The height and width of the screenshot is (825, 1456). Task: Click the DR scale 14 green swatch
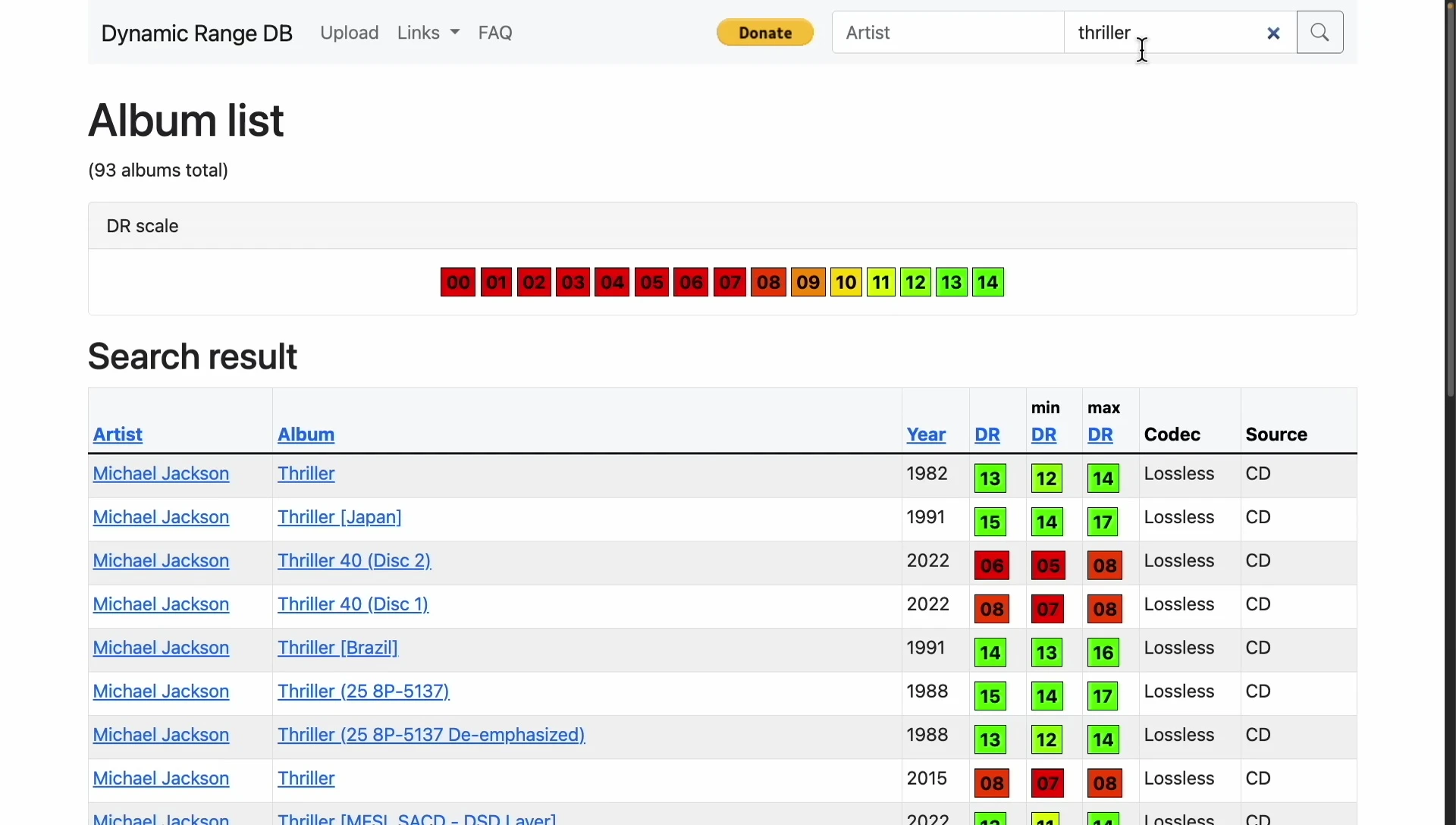click(988, 283)
